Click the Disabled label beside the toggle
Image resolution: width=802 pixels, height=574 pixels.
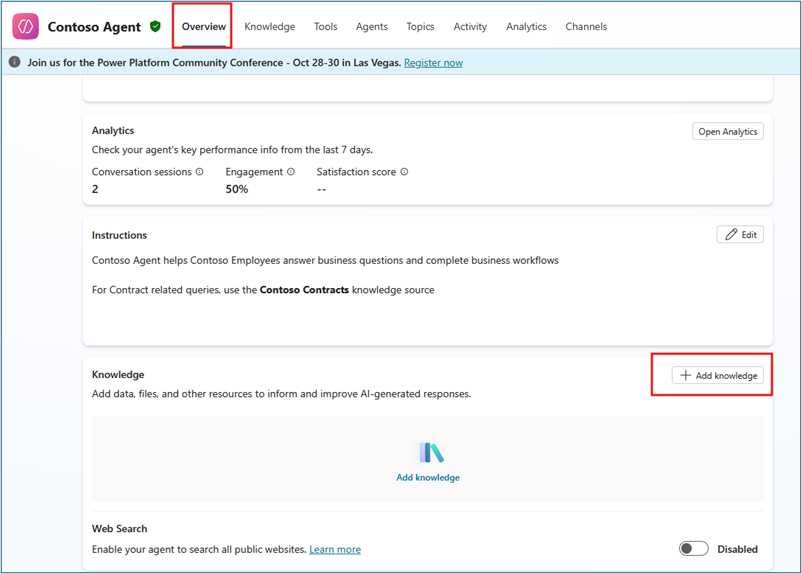click(737, 549)
